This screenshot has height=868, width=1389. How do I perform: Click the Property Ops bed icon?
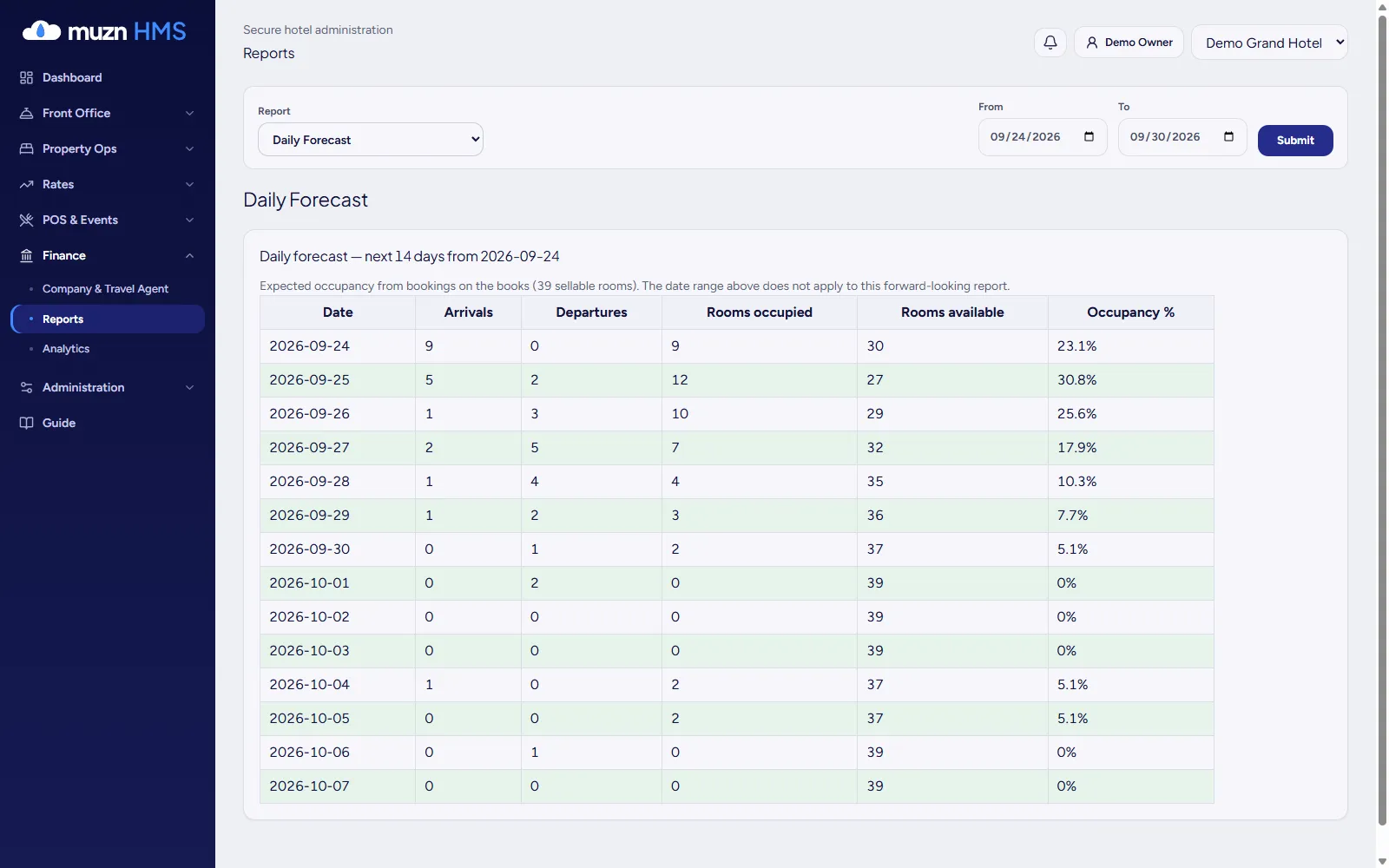(x=26, y=148)
